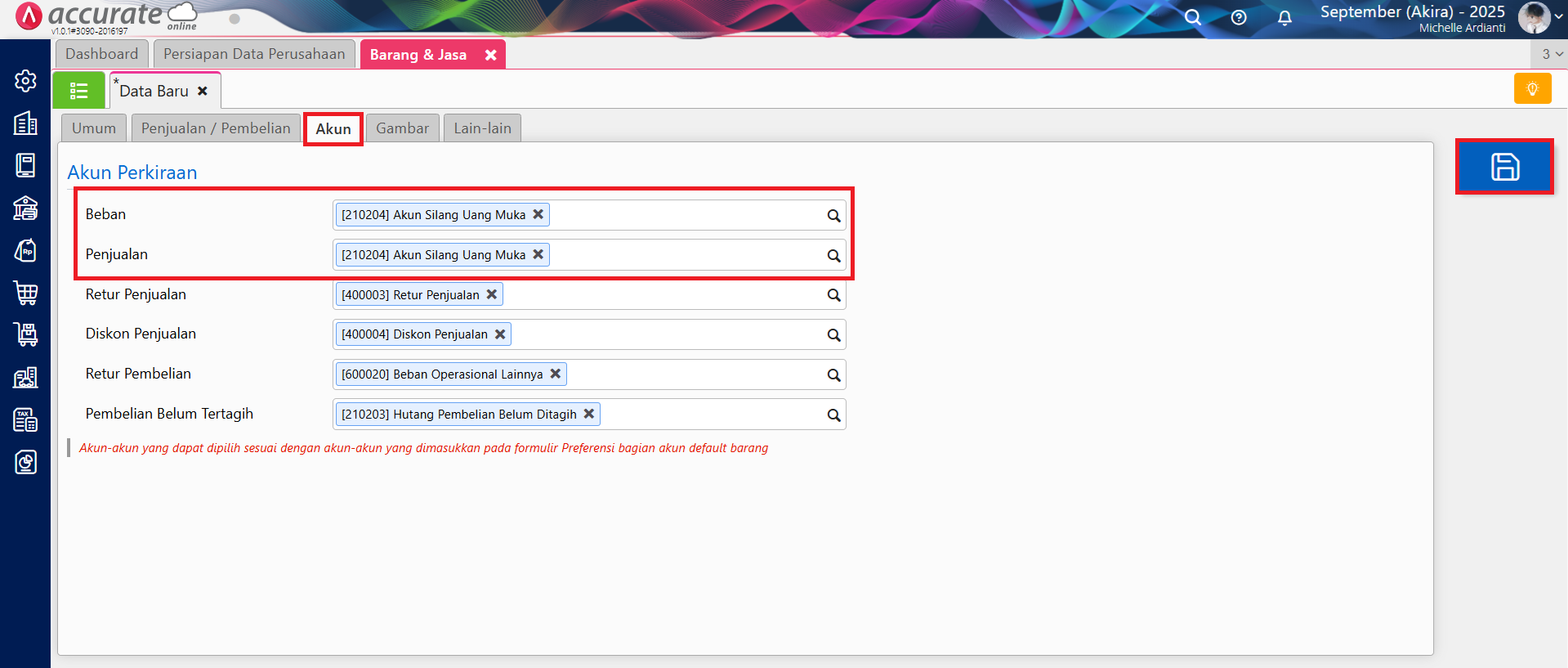Search accounts in the Beban field
Image resolution: width=1568 pixels, height=668 pixels.
pyautogui.click(x=833, y=216)
